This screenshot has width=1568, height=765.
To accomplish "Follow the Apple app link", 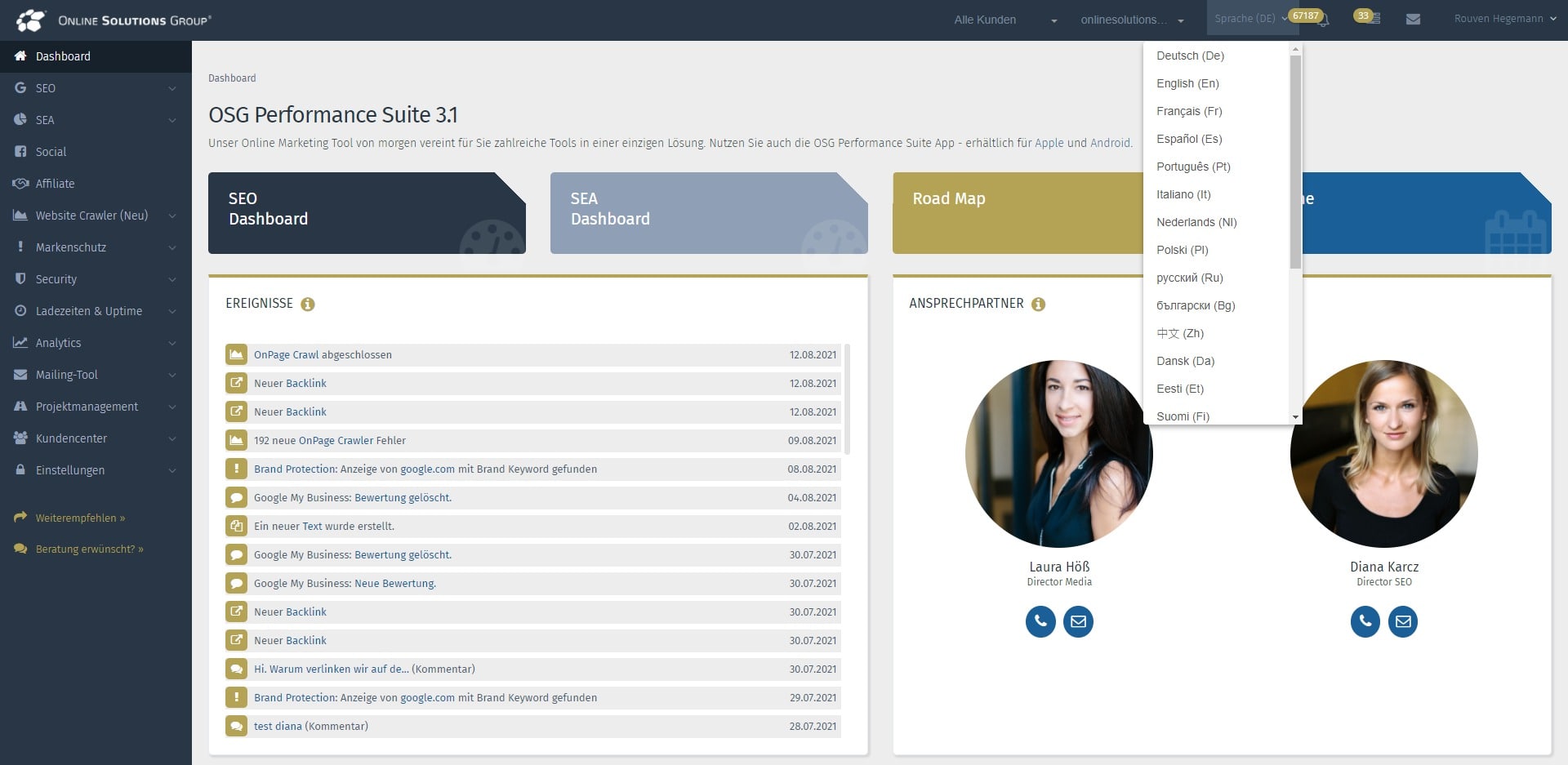I will (x=1049, y=143).
